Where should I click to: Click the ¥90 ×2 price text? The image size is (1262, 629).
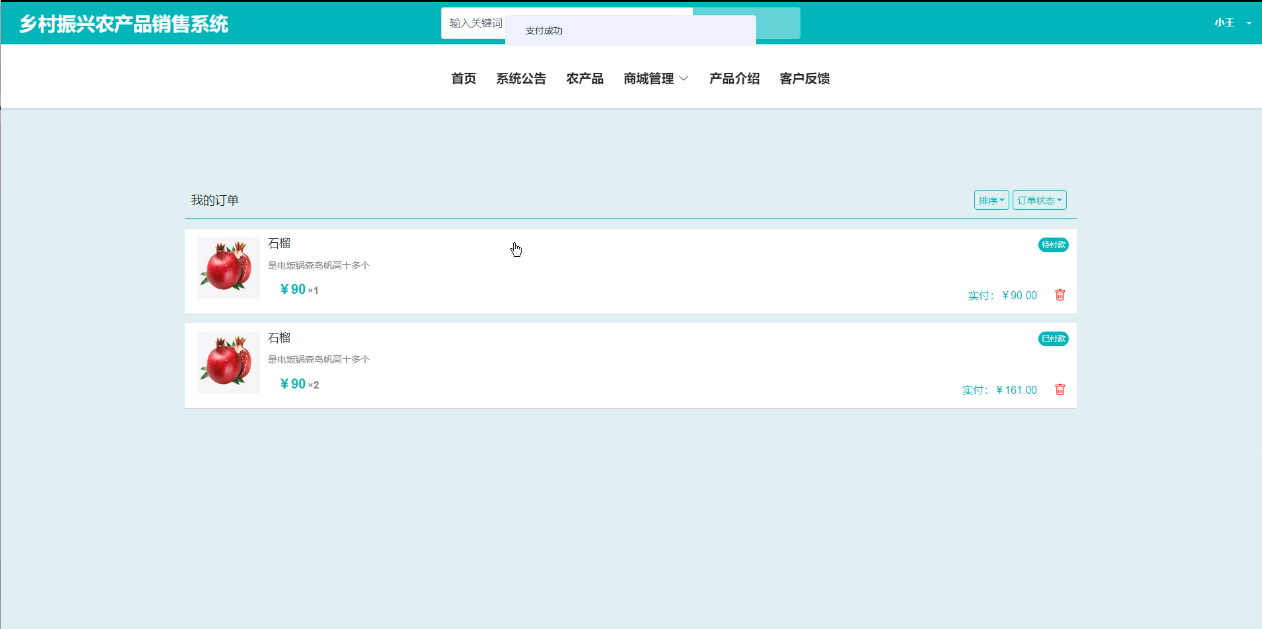tap(299, 384)
